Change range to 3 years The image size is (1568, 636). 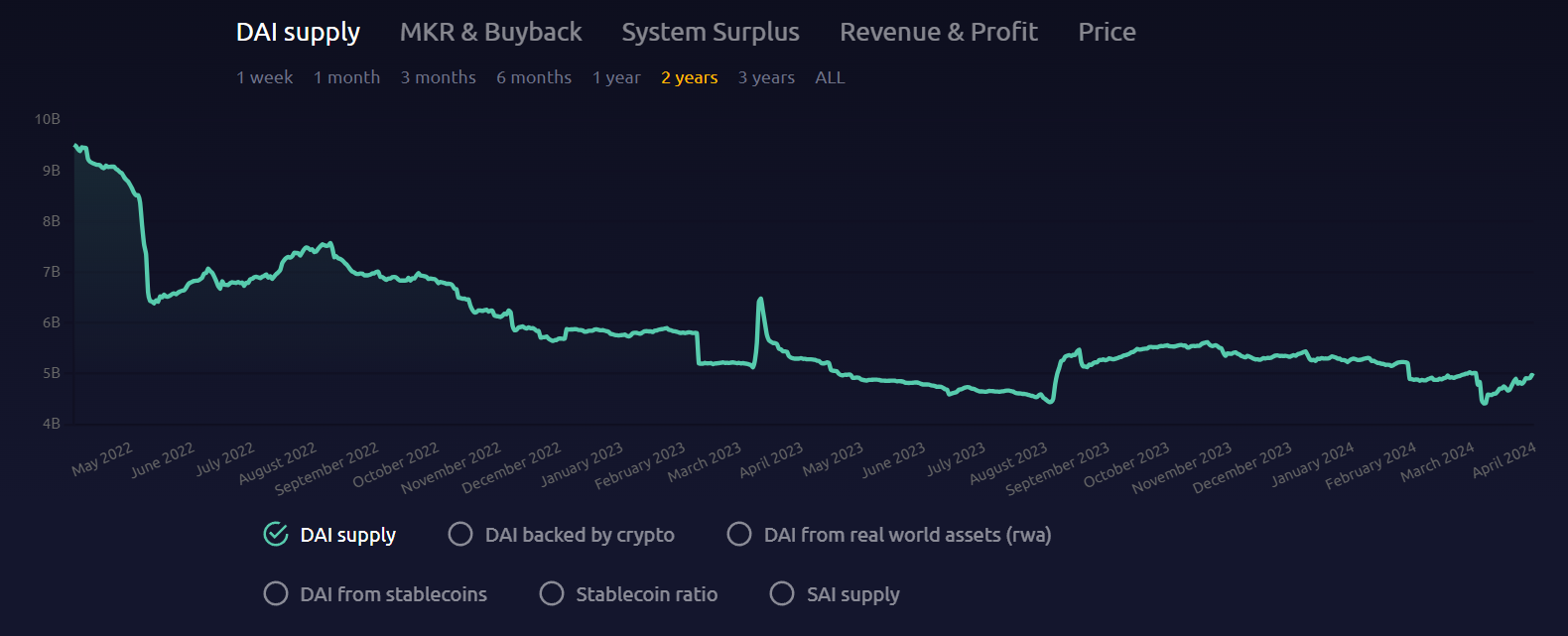pyautogui.click(x=766, y=77)
